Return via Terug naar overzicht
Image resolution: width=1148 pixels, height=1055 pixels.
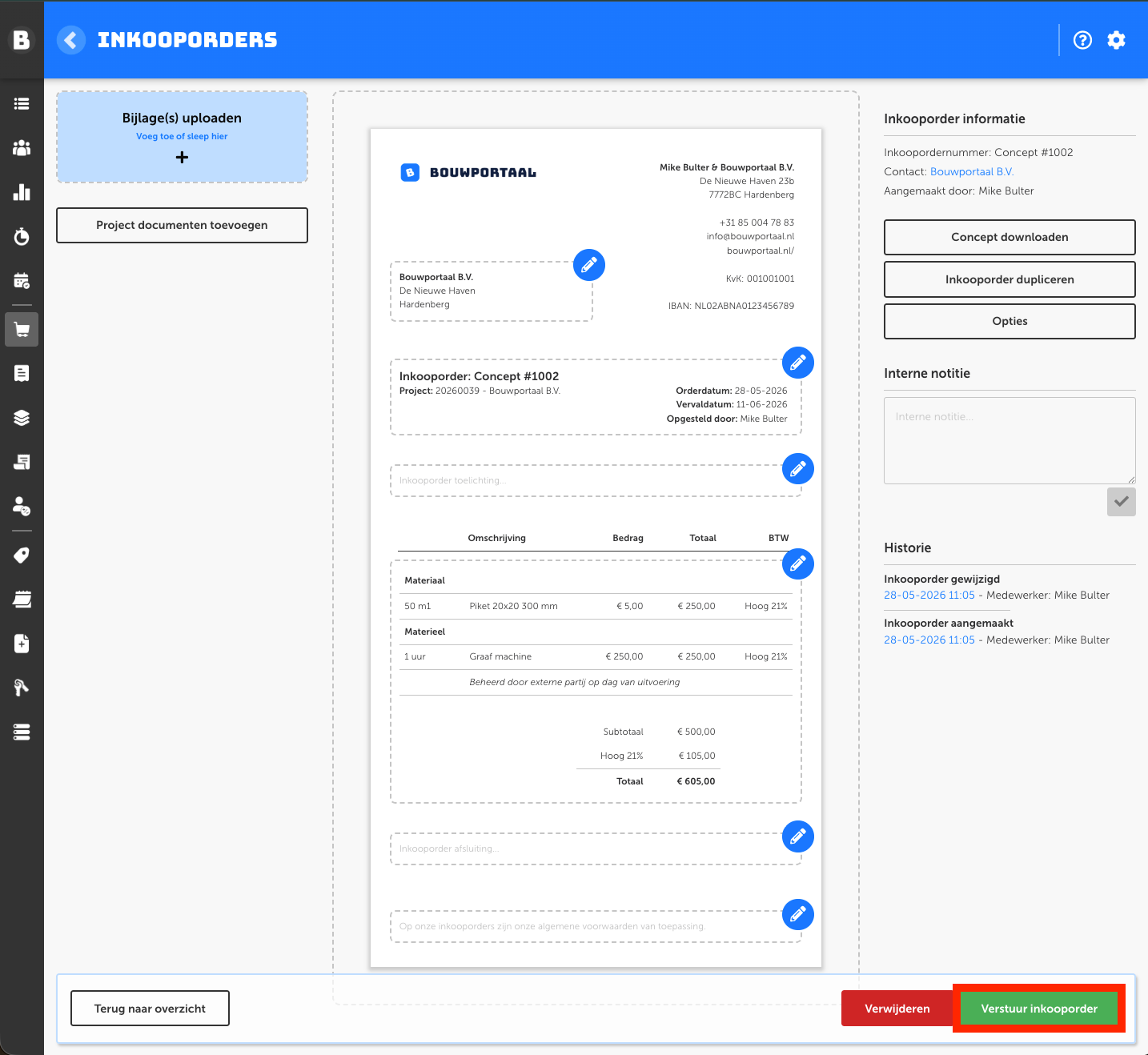pos(150,1009)
